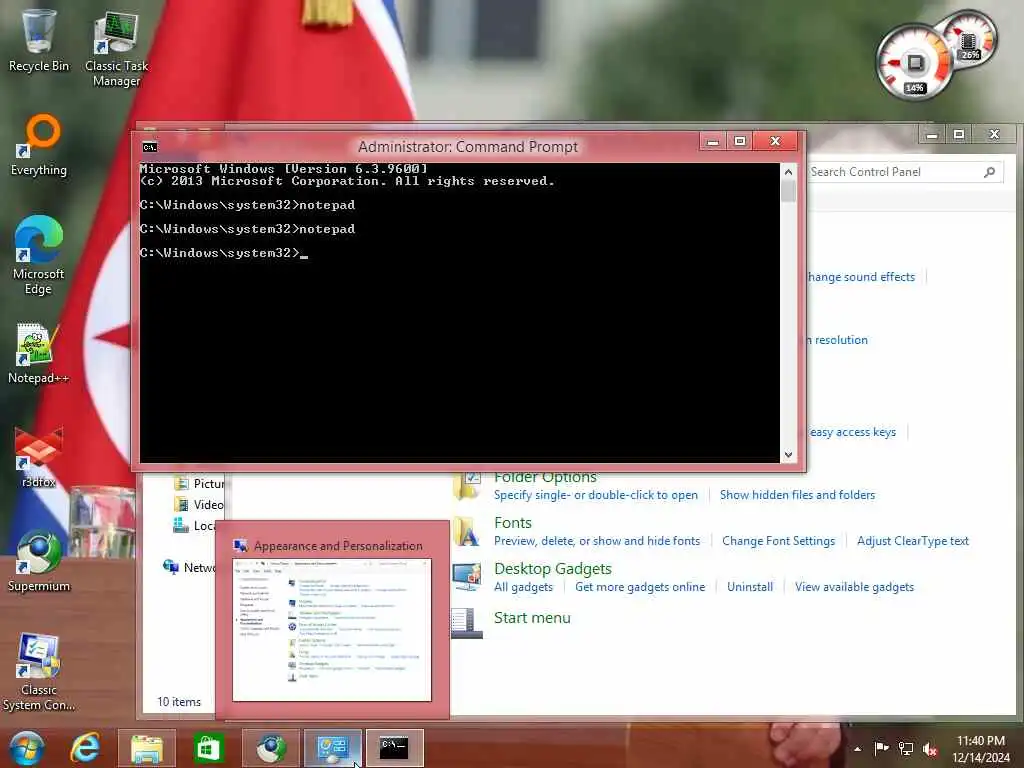The image size is (1024, 768).
Task: Click Get more gadgets online link
Action: point(640,587)
